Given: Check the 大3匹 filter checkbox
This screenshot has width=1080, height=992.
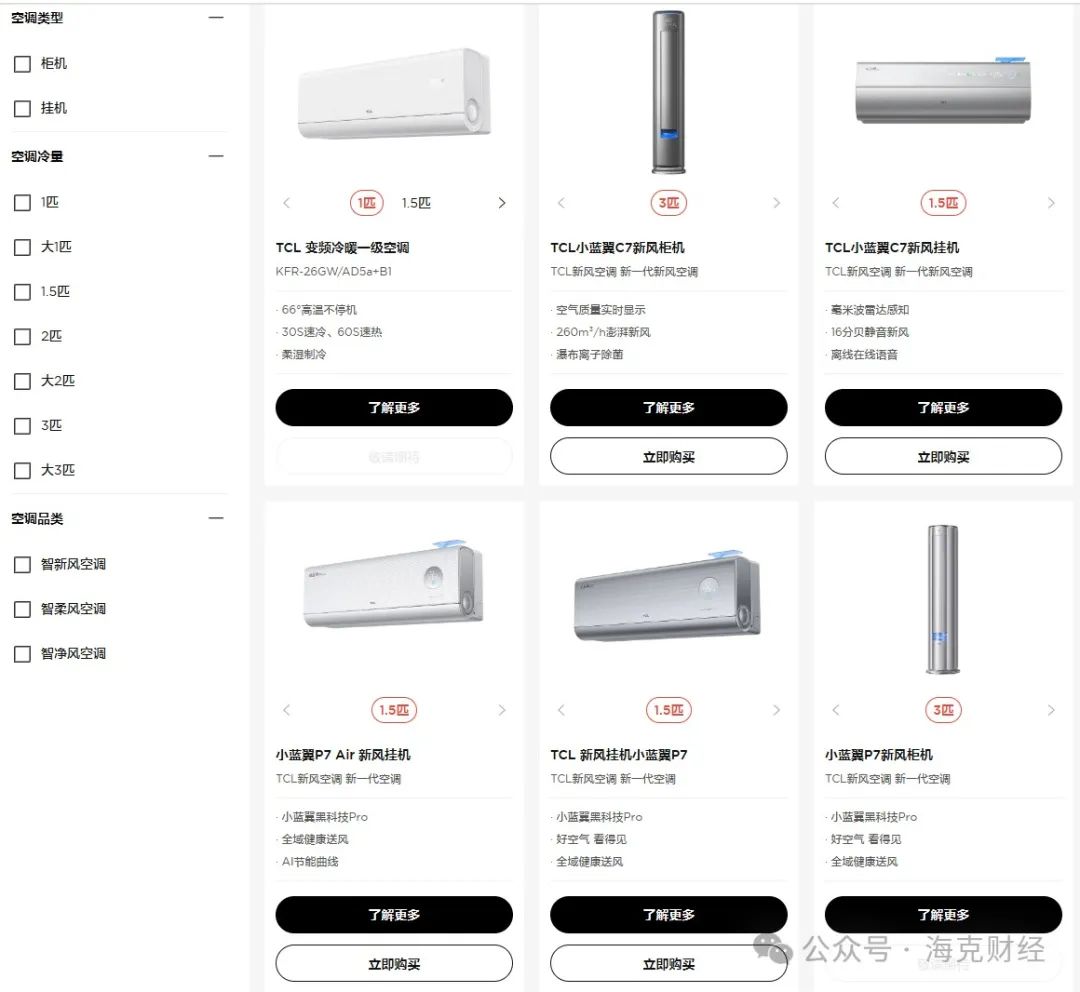Looking at the screenshot, I should pyautogui.click(x=22, y=471).
